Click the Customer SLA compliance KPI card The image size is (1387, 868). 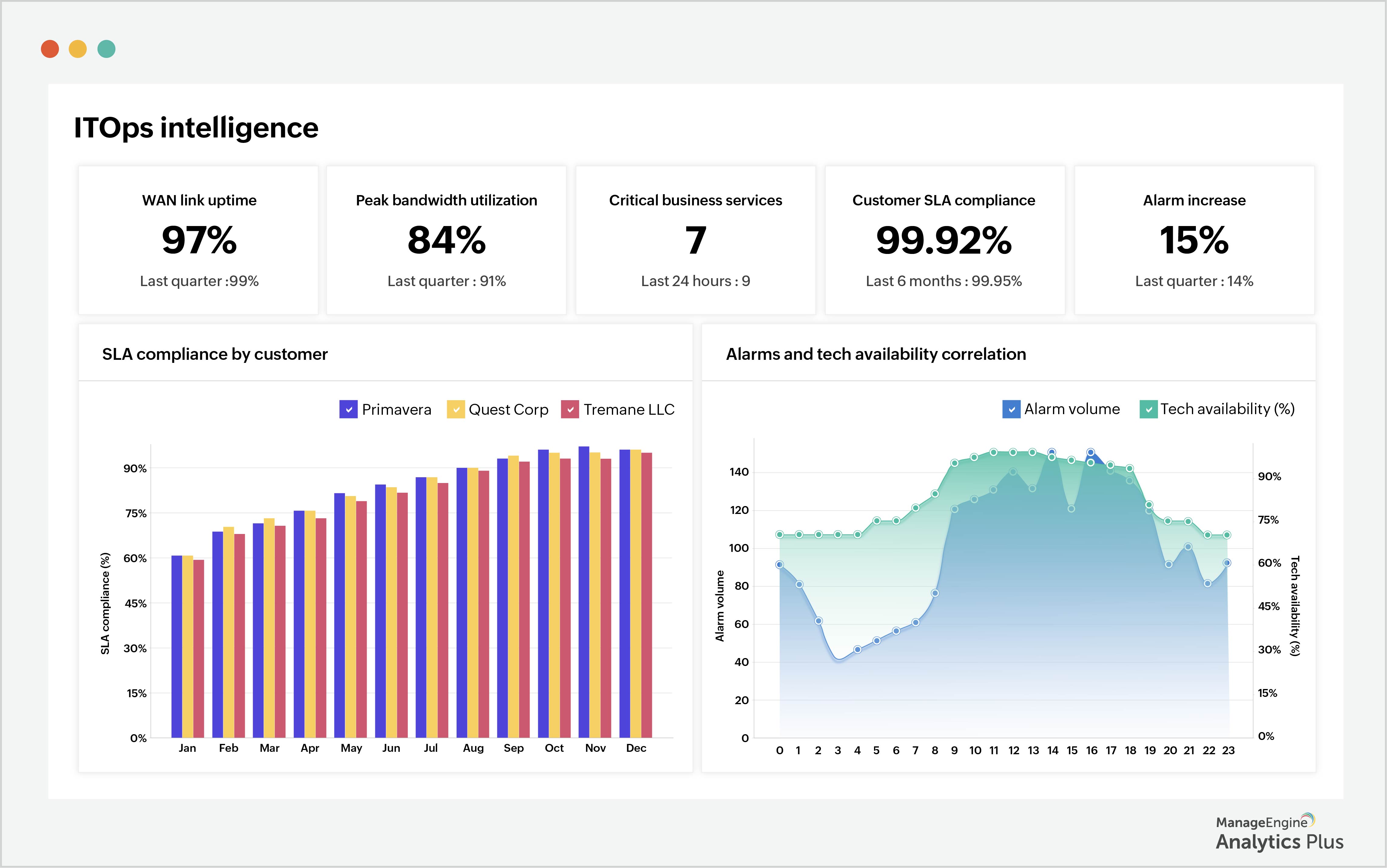point(945,240)
